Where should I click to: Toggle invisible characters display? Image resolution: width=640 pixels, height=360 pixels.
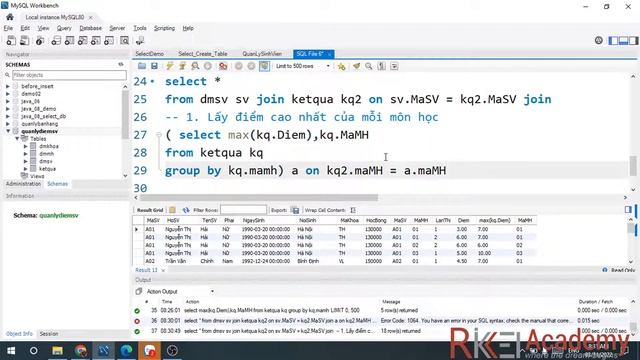381,66
